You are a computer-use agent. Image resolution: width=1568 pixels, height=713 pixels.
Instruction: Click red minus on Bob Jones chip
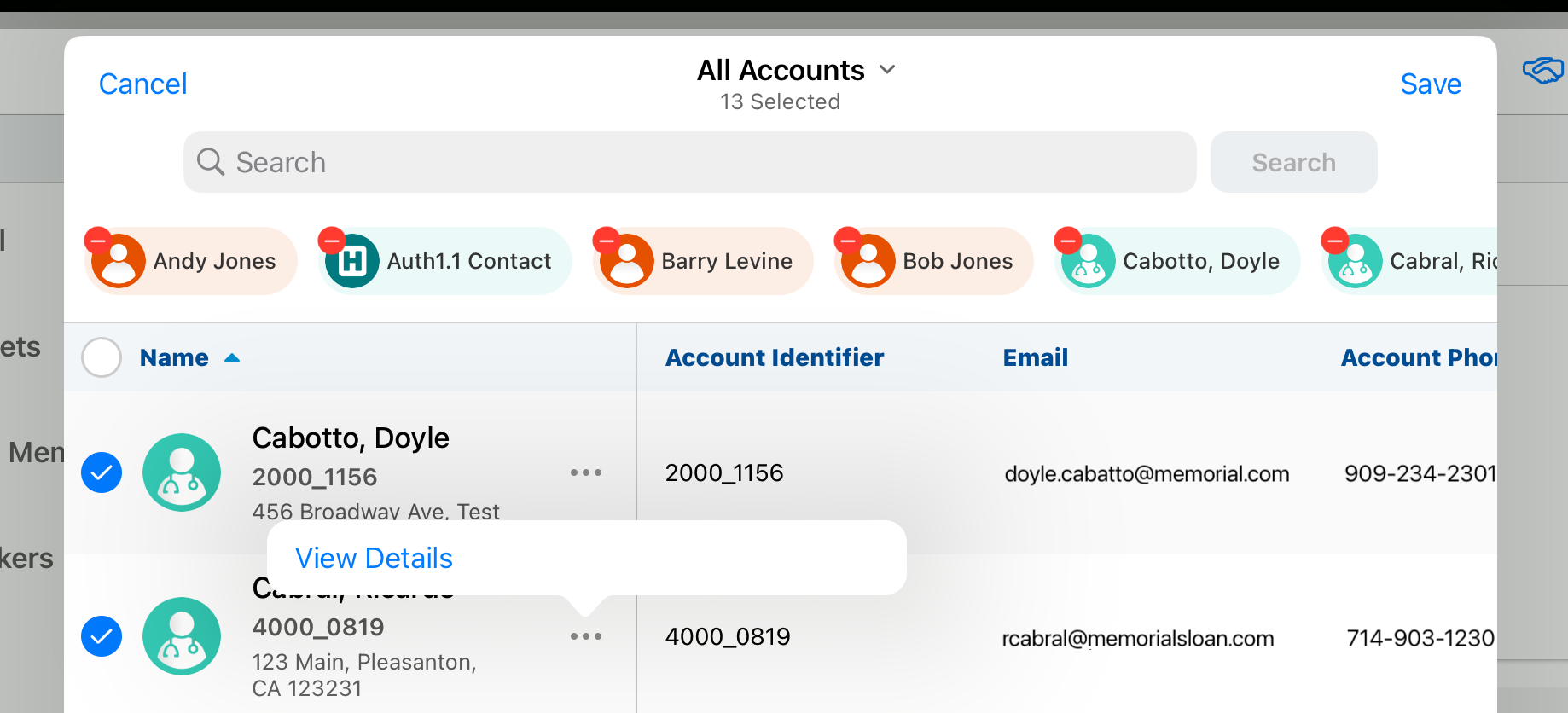(848, 241)
